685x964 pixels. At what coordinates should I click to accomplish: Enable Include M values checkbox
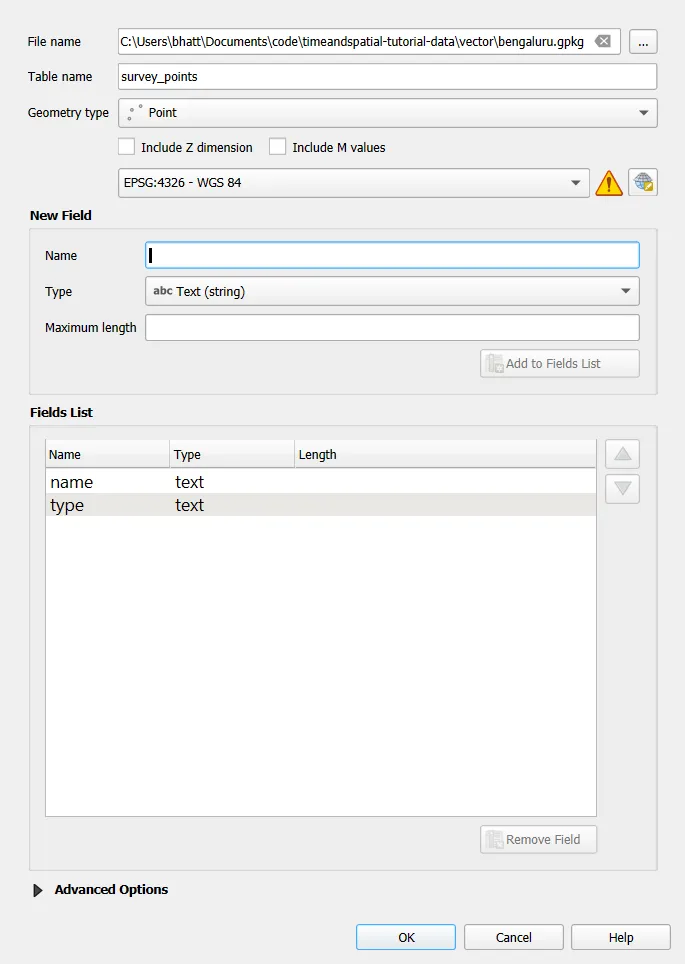277,147
